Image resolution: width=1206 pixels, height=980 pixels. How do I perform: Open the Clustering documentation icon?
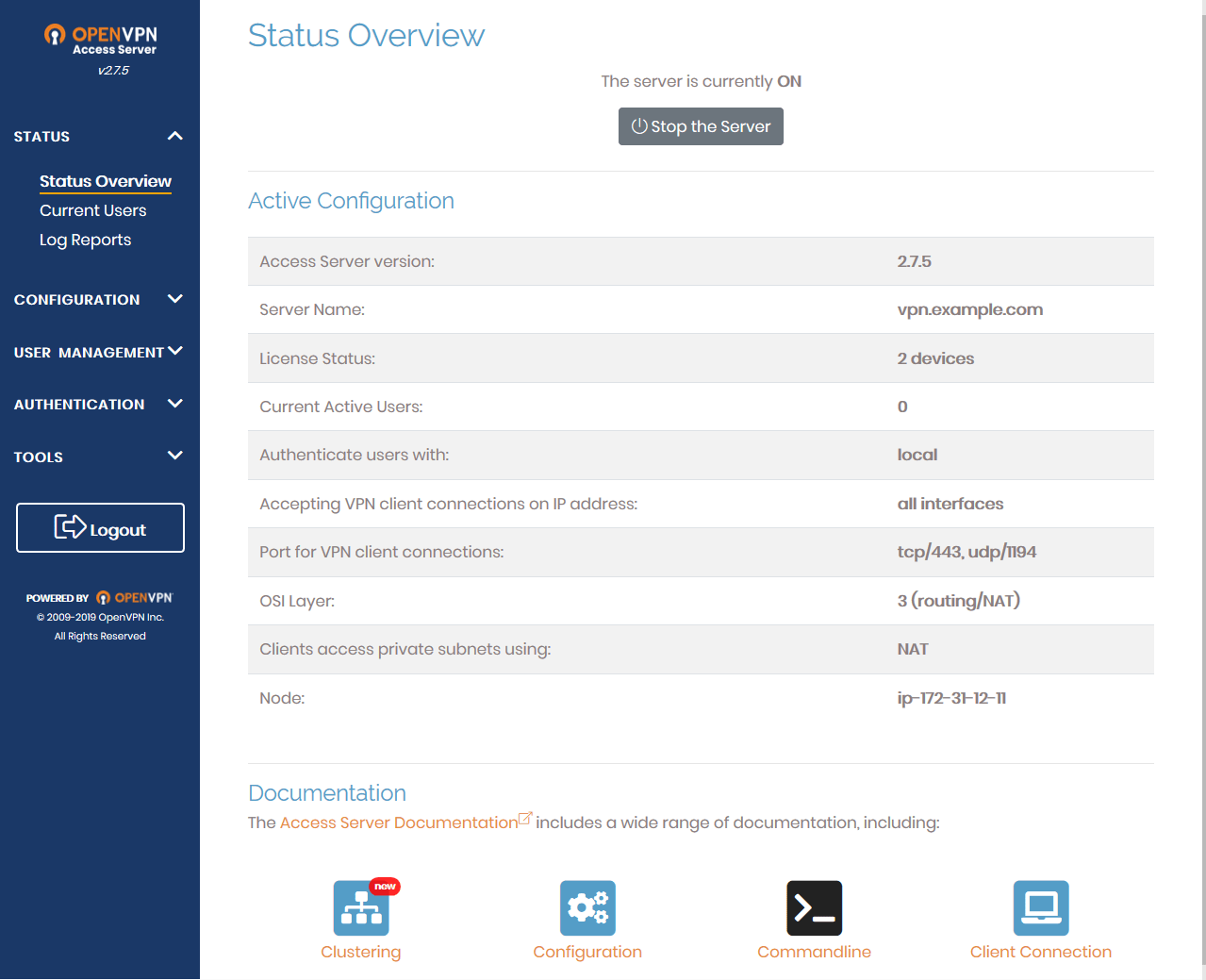point(361,907)
